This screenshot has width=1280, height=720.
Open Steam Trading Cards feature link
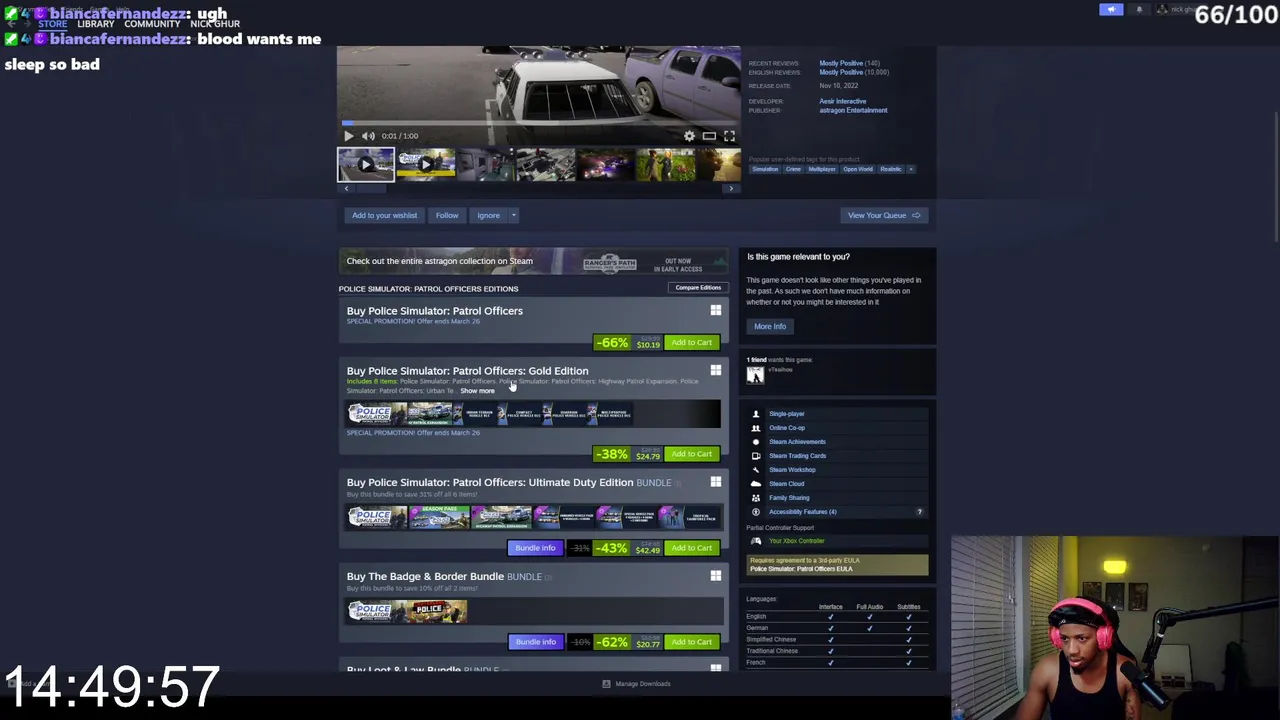pos(798,456)
